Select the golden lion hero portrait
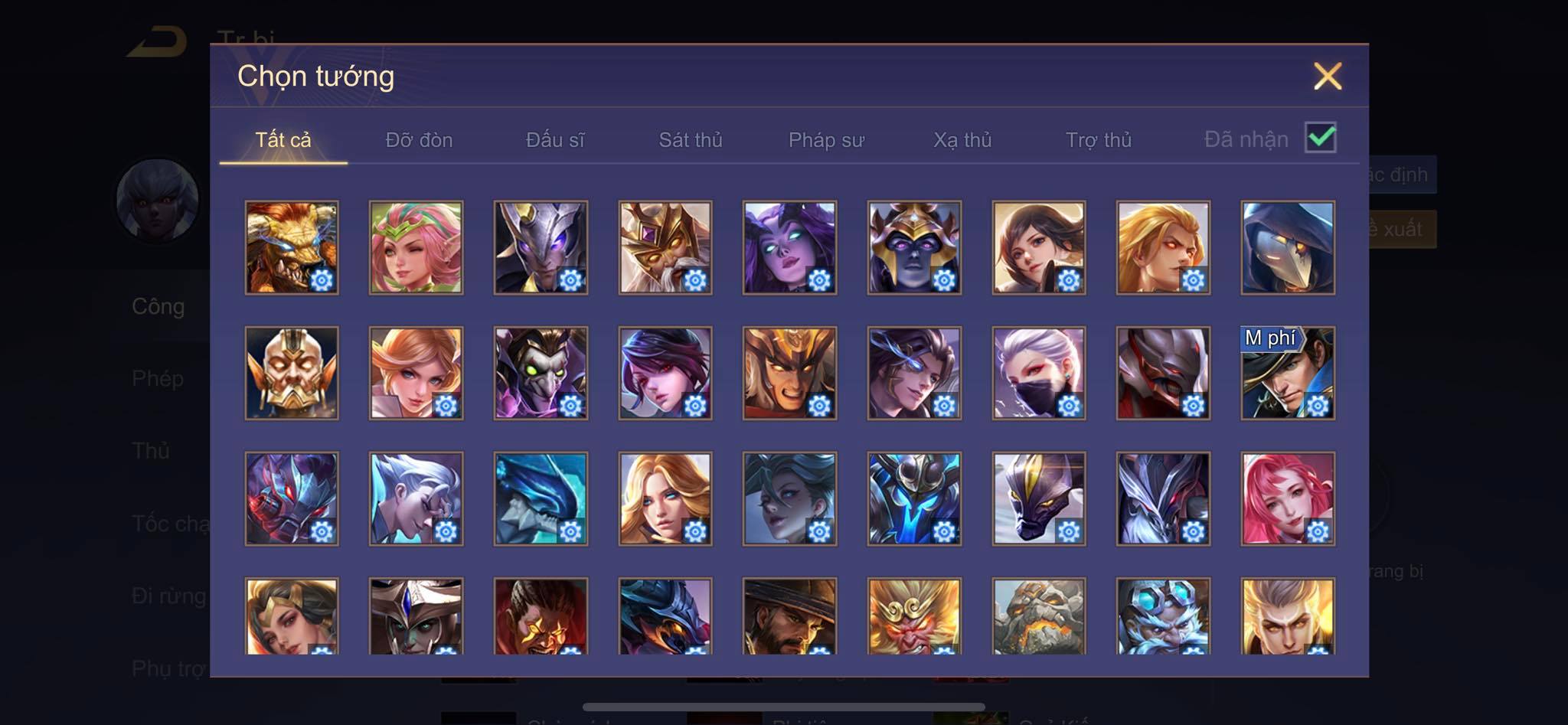This screenshot has width=1568, height=725. [x=292, y=247]
